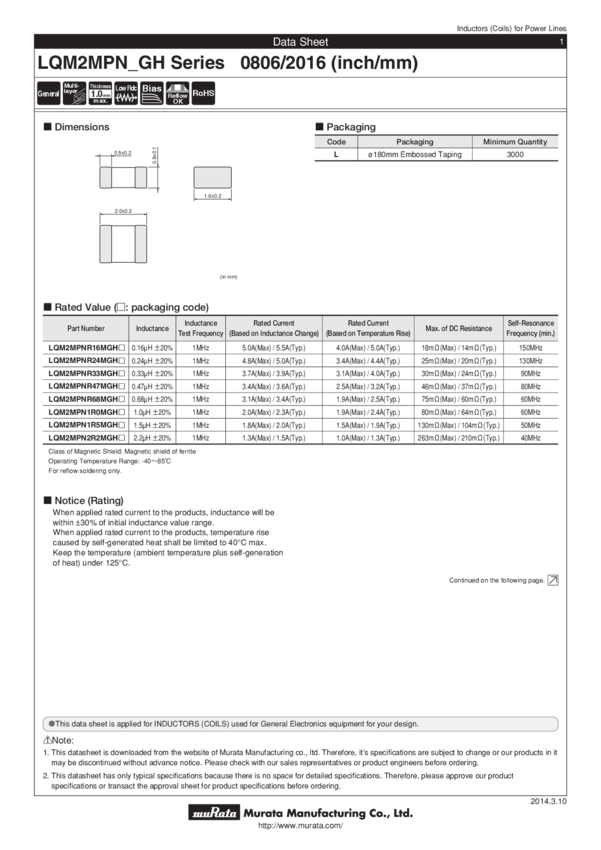Click the Murata logo at the bottom
Viewport: 601px width, 850px height.
[214, 812]
